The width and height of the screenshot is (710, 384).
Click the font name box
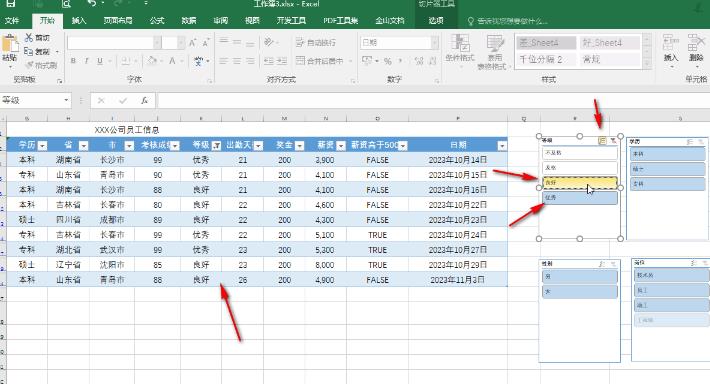[114, 43]
